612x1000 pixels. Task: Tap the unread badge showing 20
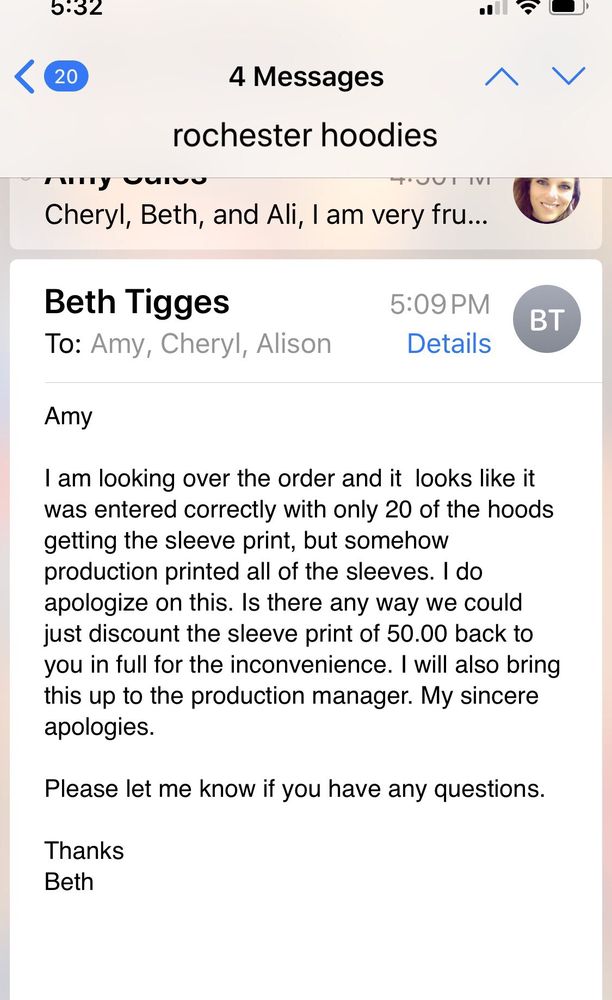[x=66, y=77]
